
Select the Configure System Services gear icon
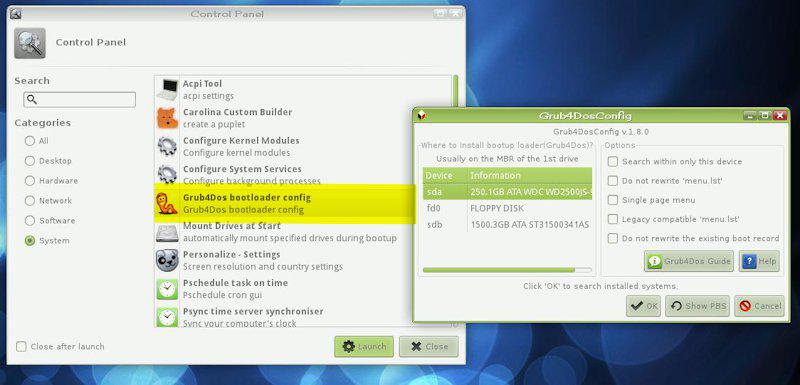pyautogui.click(x=167, y=175)
